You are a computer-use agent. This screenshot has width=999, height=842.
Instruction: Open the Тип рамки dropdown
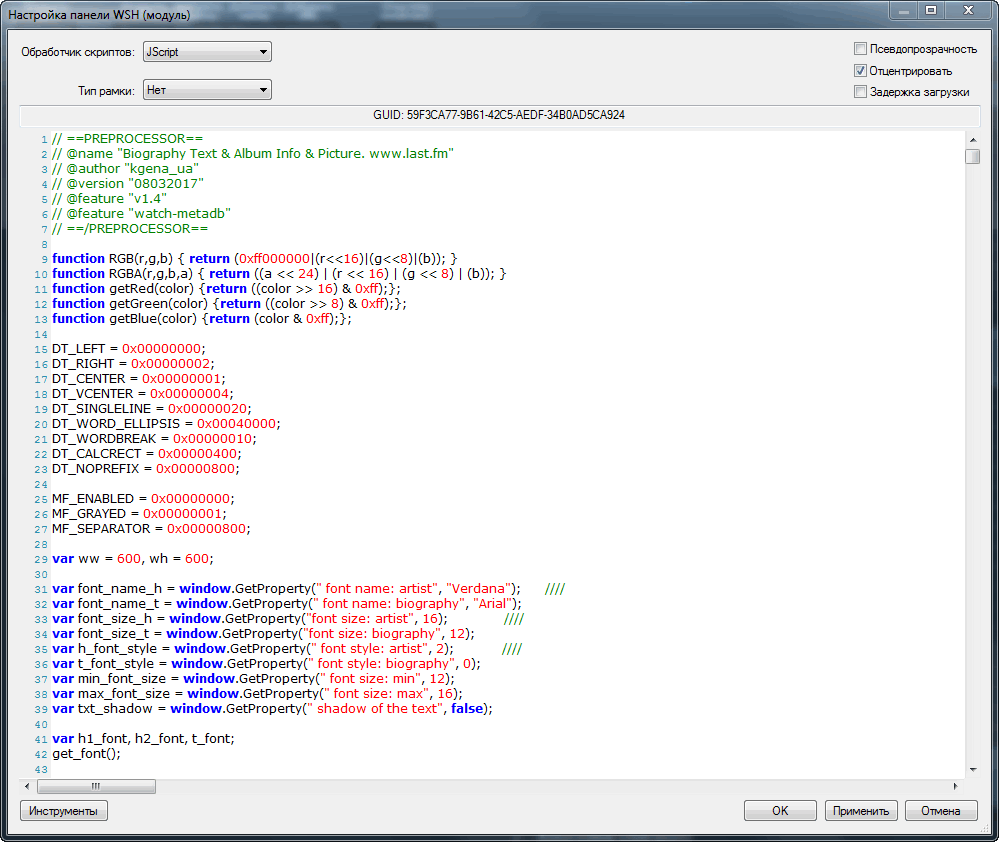(207, 90)
